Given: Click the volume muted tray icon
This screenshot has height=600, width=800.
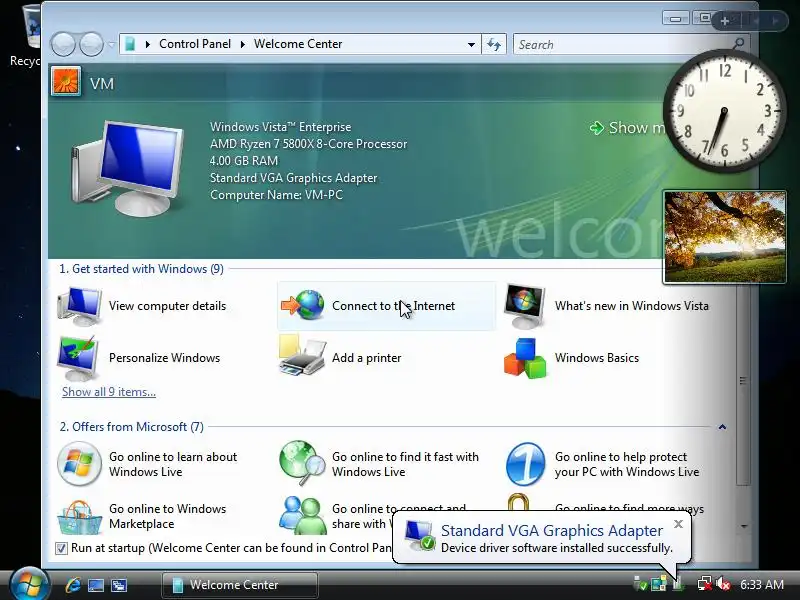Looking at the screenshot, I should point(723,584).
